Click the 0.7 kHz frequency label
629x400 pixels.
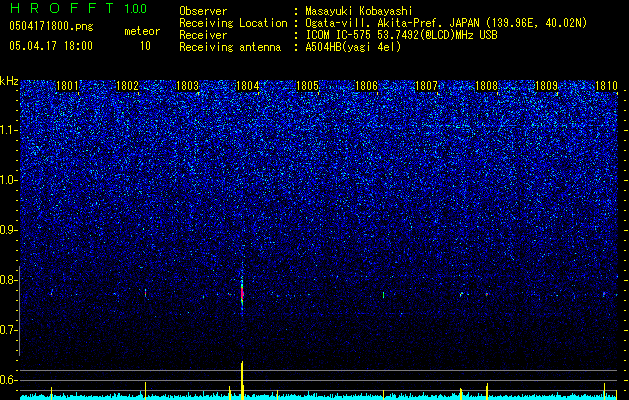click(9, 330)
